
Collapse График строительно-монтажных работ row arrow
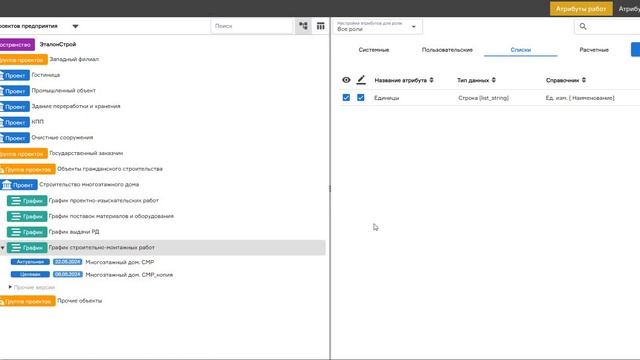(3, 248)
